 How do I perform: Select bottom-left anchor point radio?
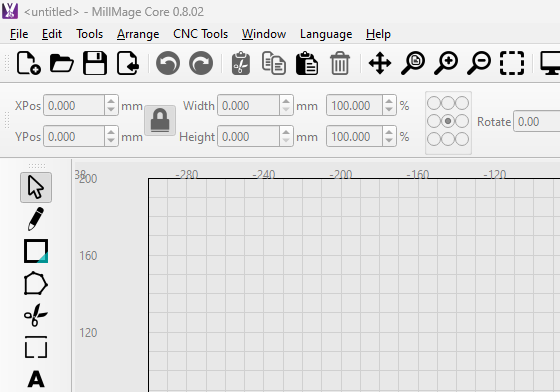pyautogui.click(x=434, y=139)
